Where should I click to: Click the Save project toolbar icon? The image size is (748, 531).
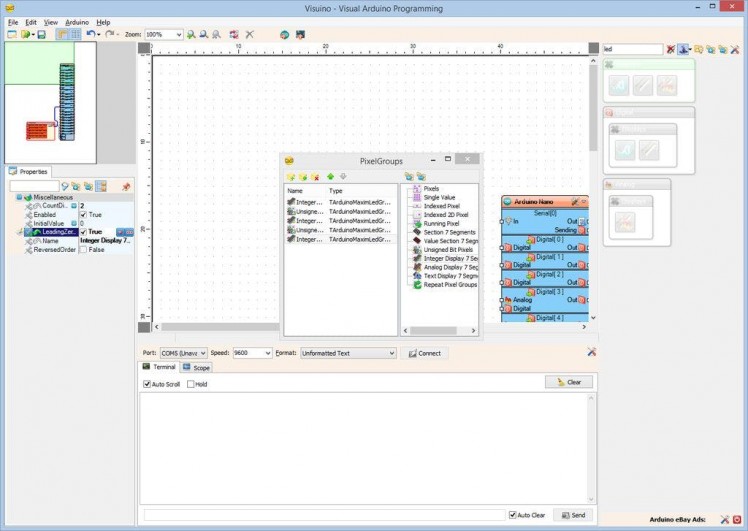pyautogui.click(x=41, y=34)
